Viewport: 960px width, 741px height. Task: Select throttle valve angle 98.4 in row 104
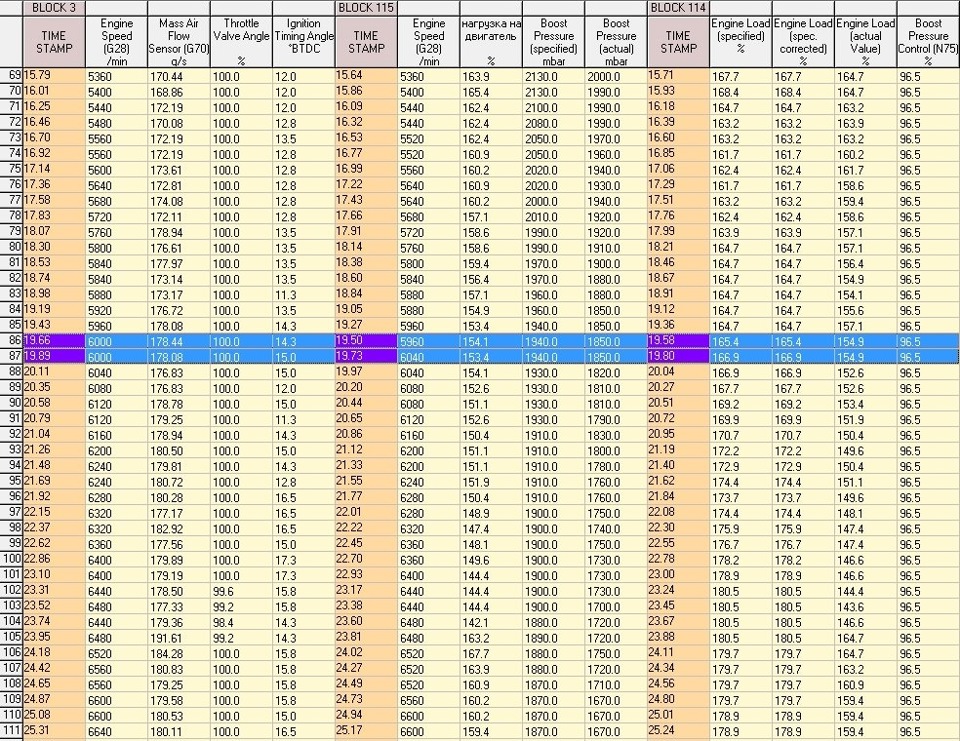(241, 622)
